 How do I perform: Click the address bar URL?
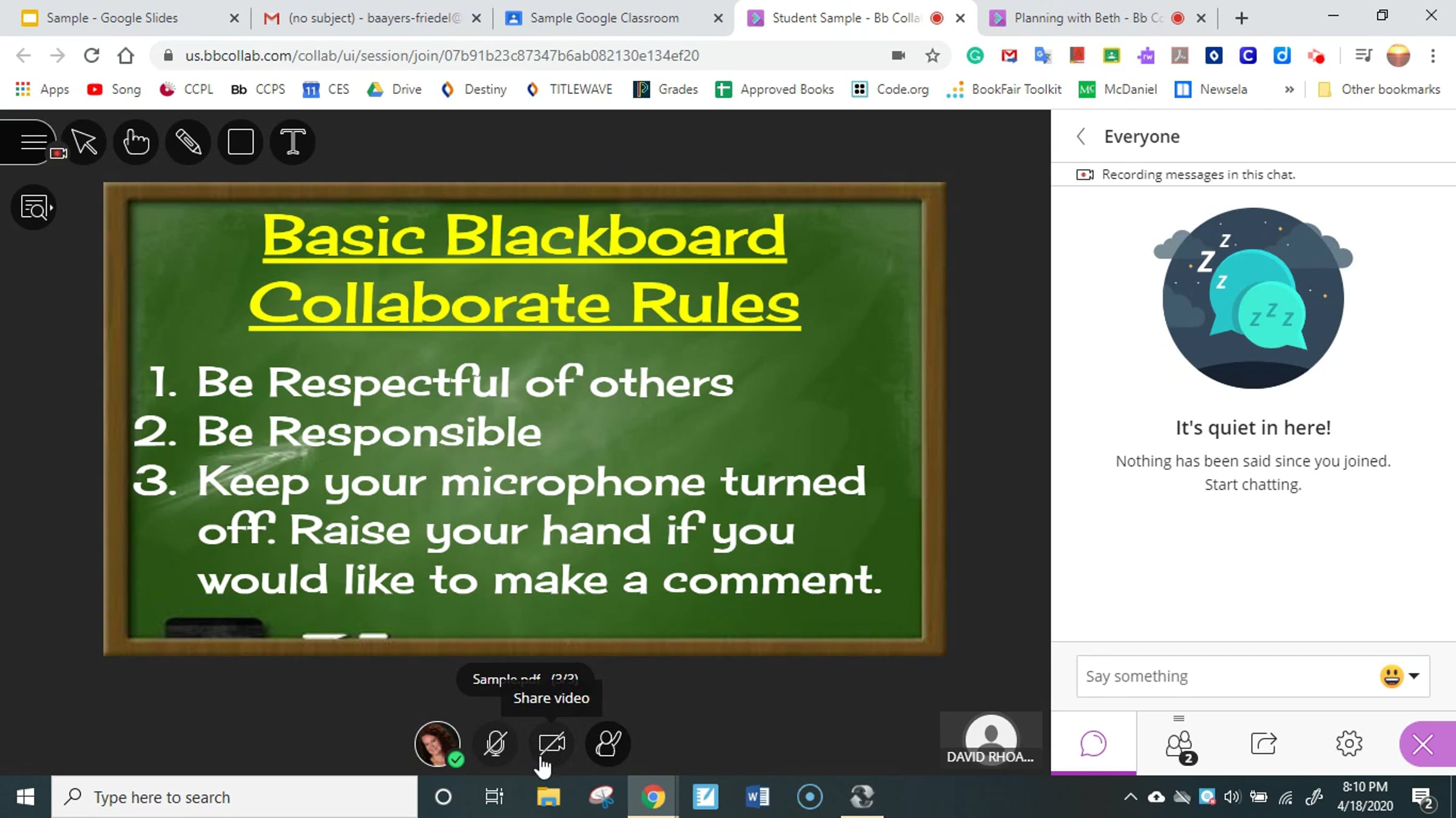click(x=442, y=56)
